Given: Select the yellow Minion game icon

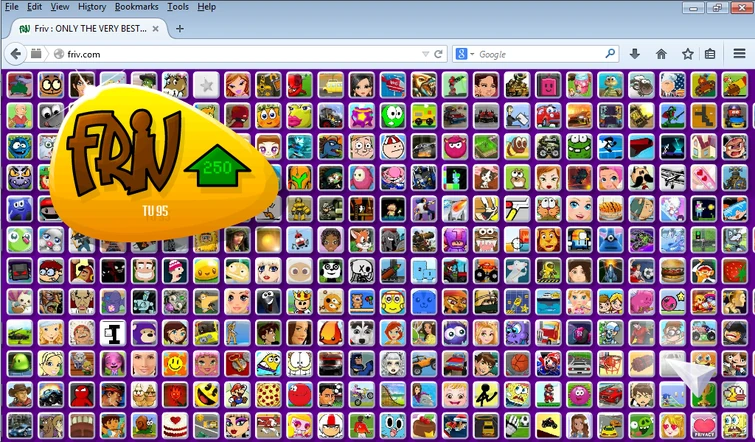Looking at the screenshot, I should point(268,364).
